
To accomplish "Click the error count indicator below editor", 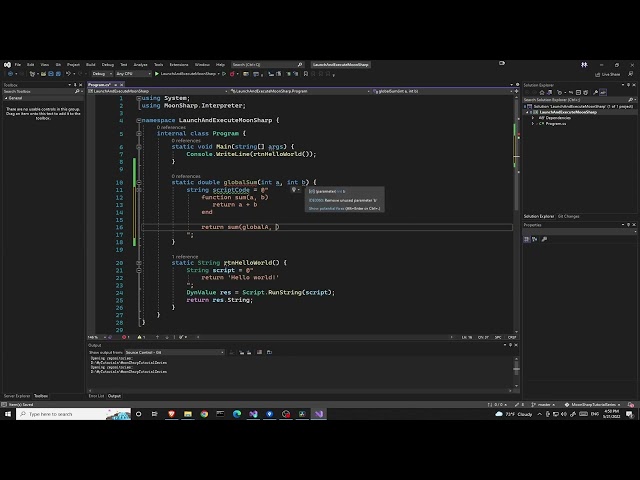I will click(126, 337).
